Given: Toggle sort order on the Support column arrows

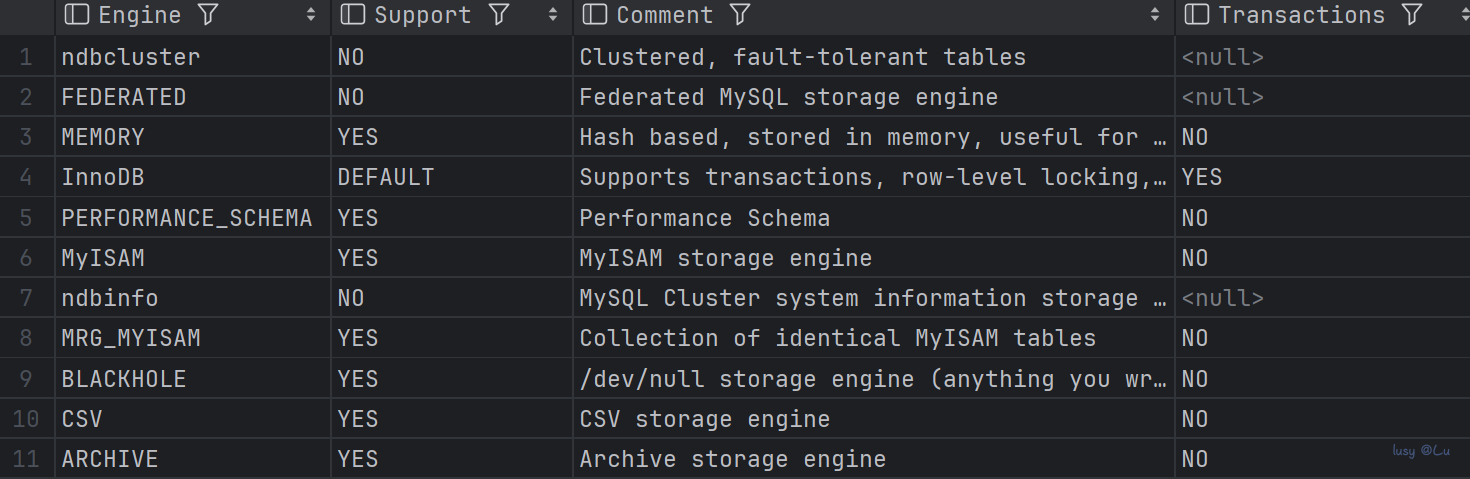Looking at the screenshot, I should [553, 15].
